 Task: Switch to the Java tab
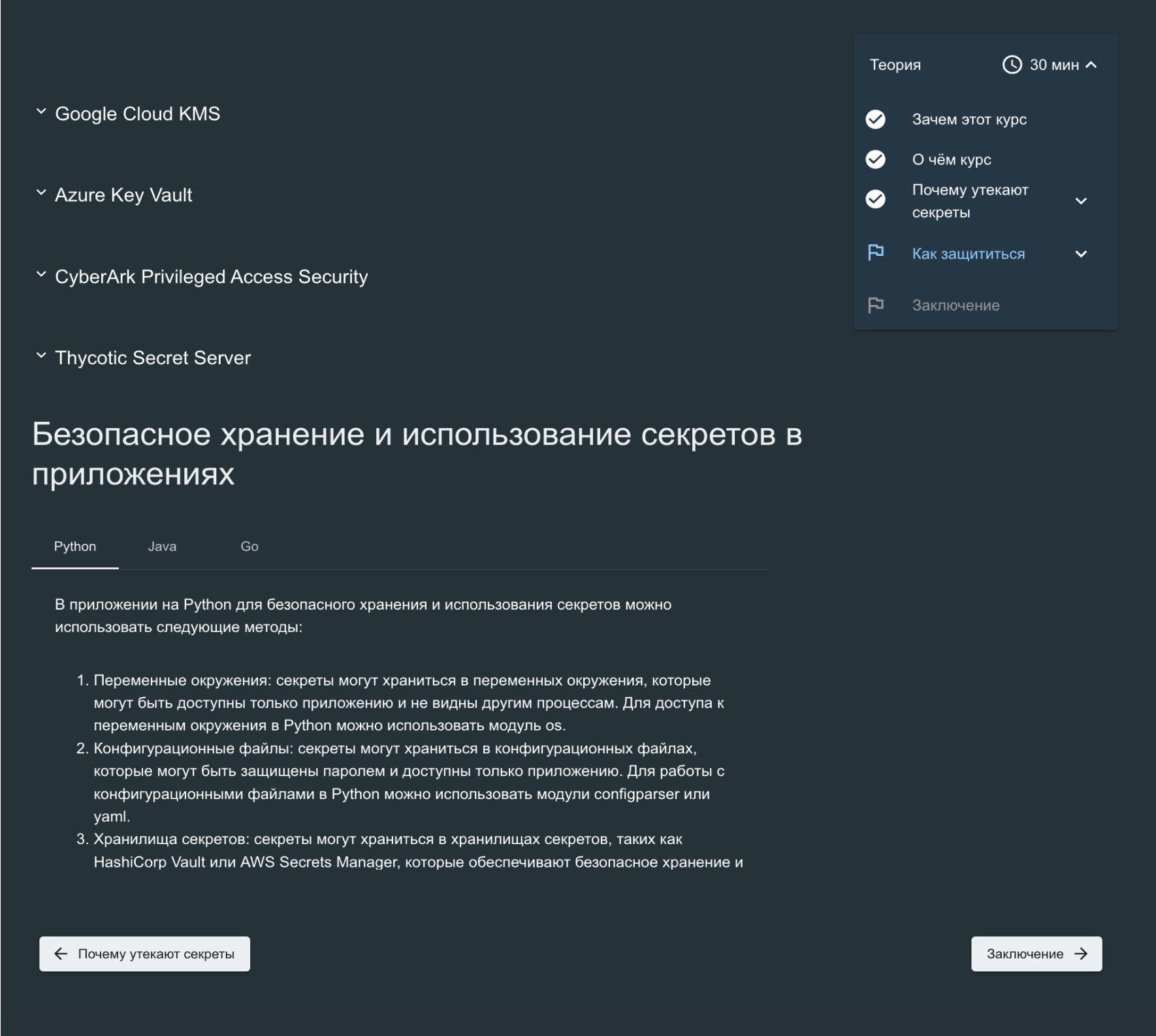click(x=162, y=546)
